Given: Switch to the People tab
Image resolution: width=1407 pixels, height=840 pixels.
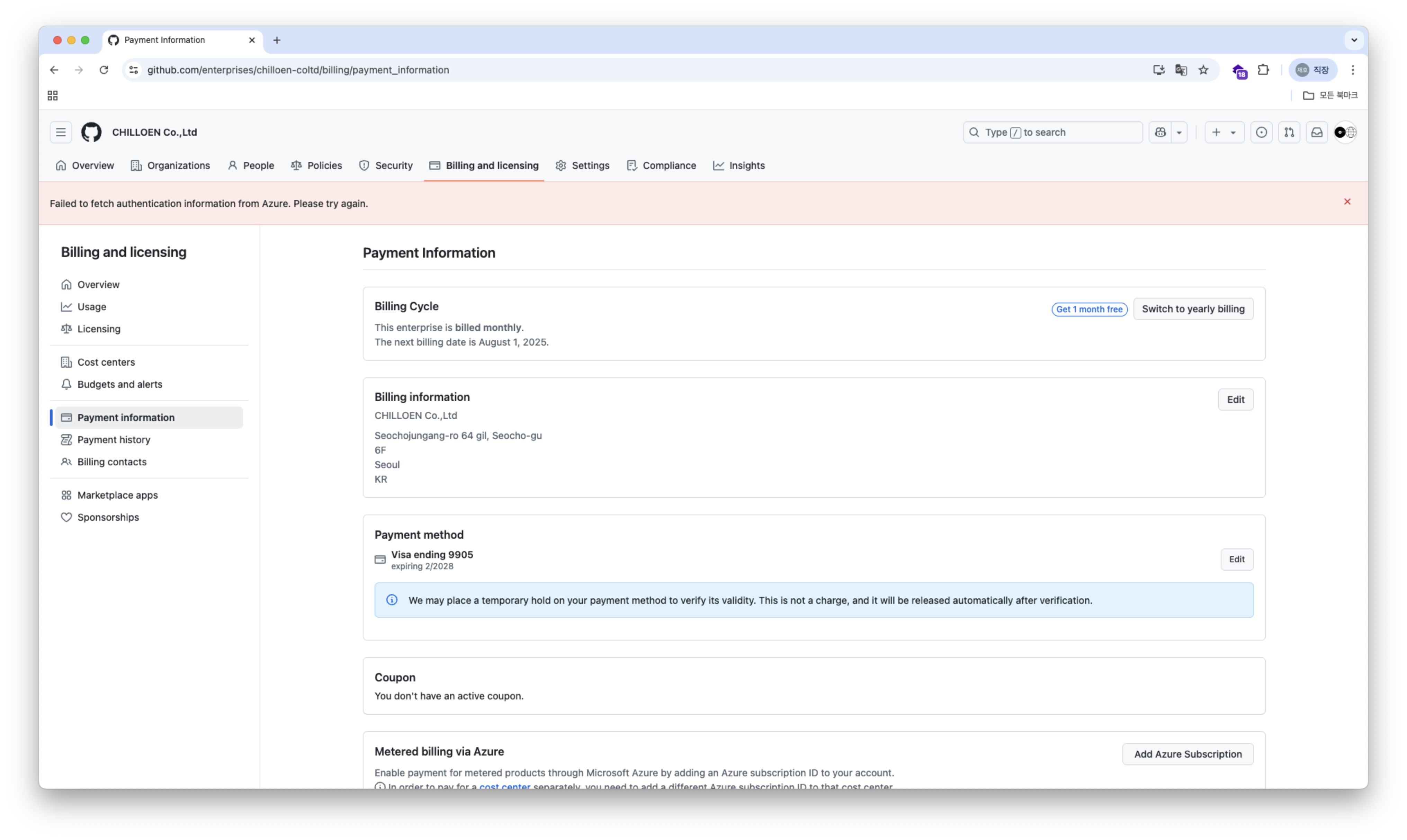Looking at the screenshot, I should (x=251, y=165).
